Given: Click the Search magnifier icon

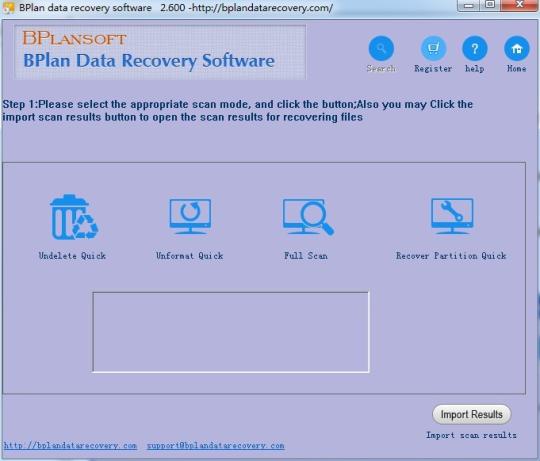Looking at the screenshot, I should [x=381, y=48].
